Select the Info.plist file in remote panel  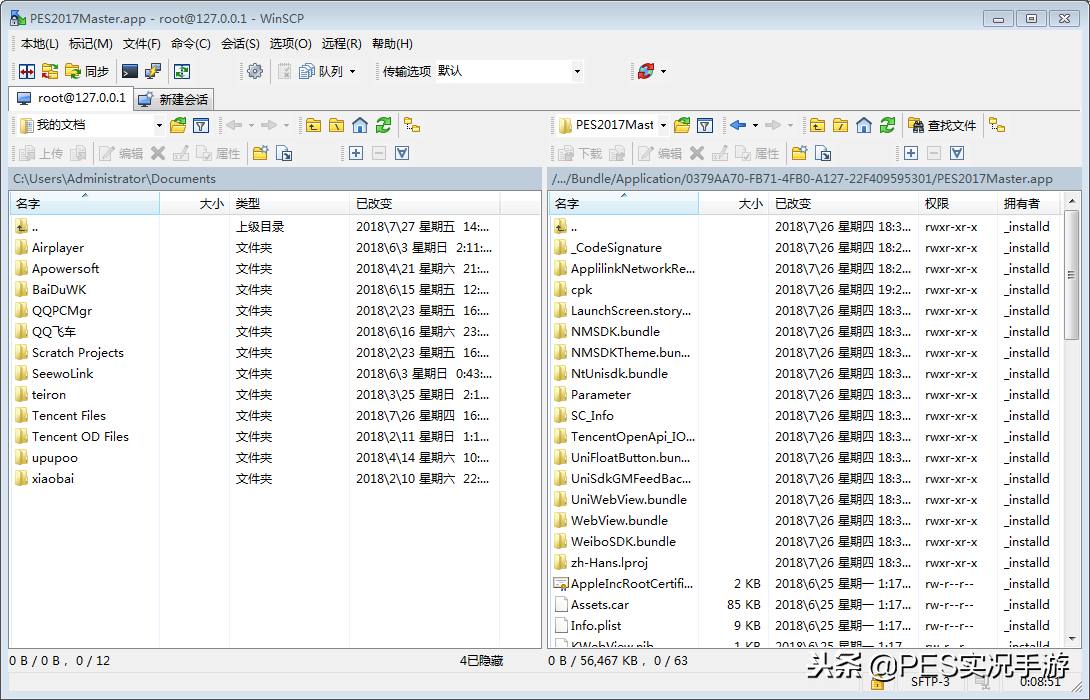(598, 625)
